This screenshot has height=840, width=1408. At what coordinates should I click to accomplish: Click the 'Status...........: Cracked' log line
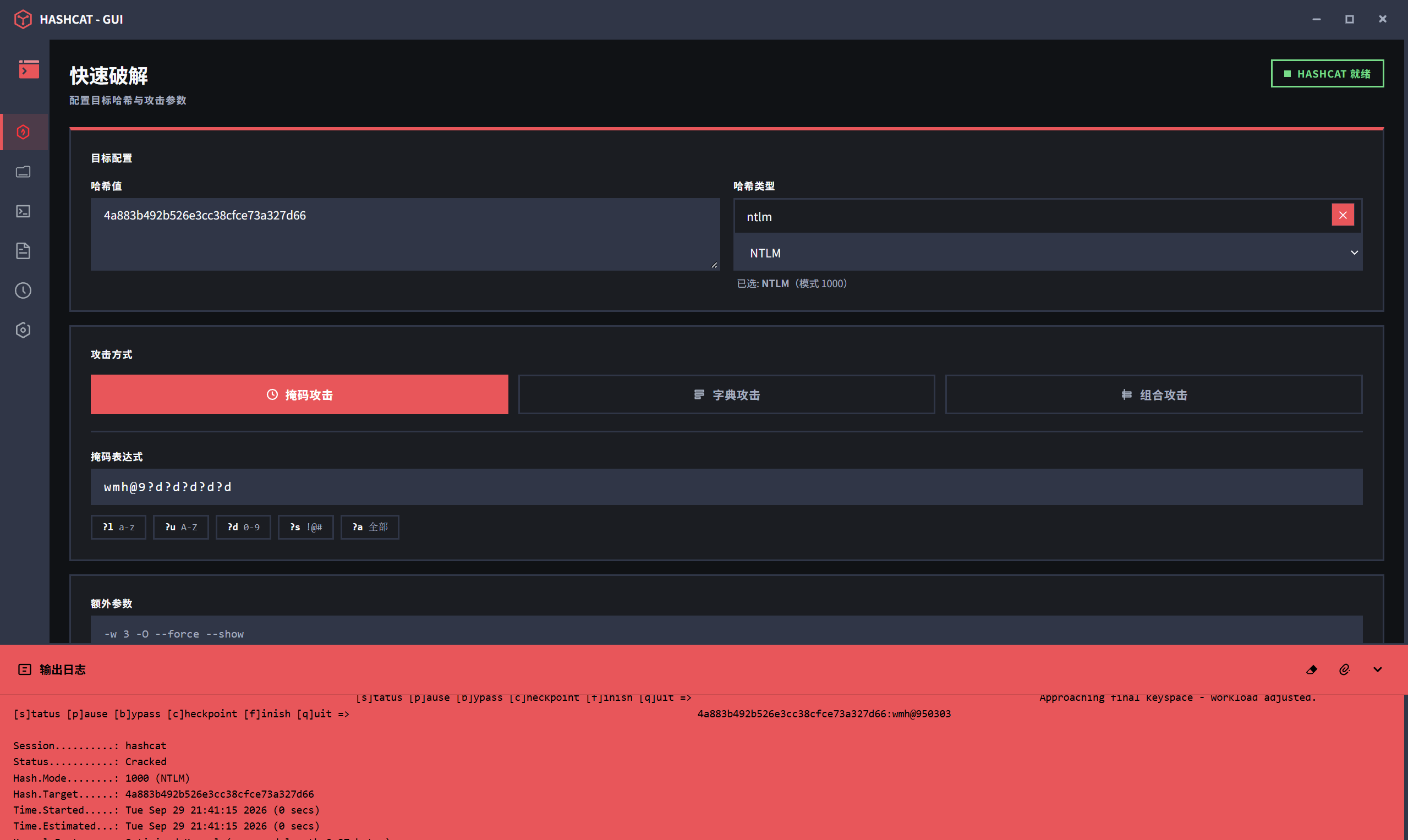point(90,762)
